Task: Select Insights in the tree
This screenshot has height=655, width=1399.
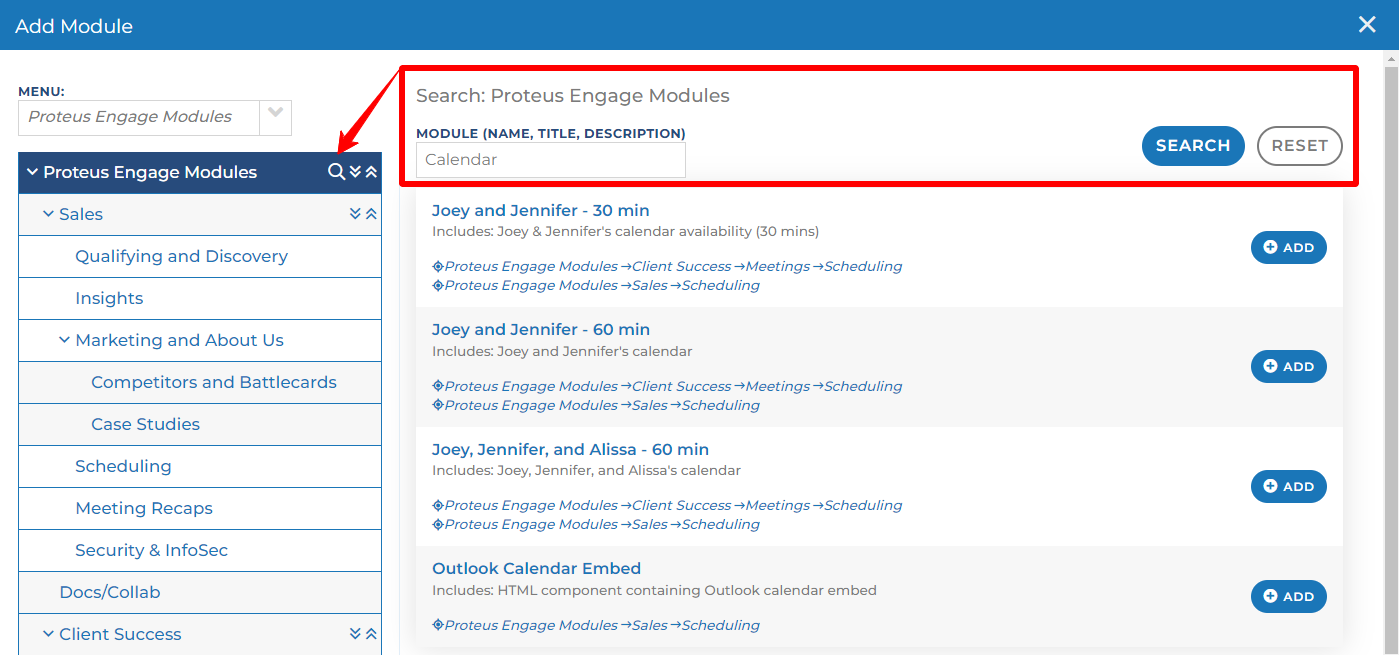Action: (109, 298)
